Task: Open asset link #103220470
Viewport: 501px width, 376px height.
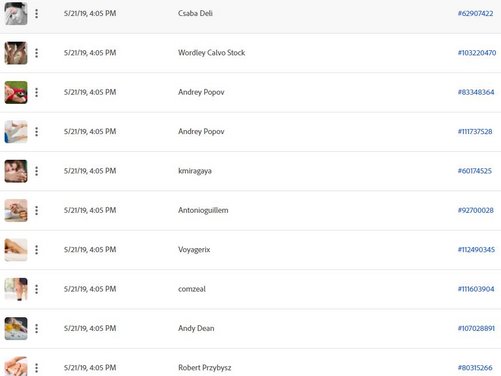Action: pos(477,53)
